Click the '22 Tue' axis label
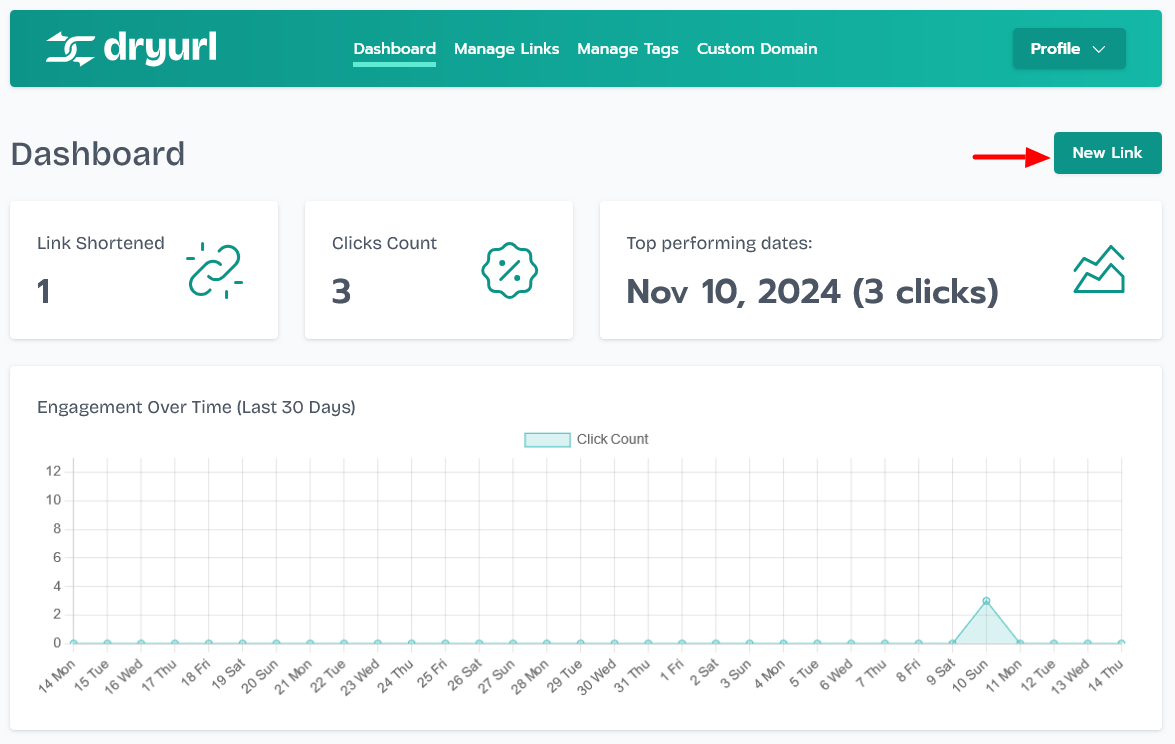 [x=328, y=676]
